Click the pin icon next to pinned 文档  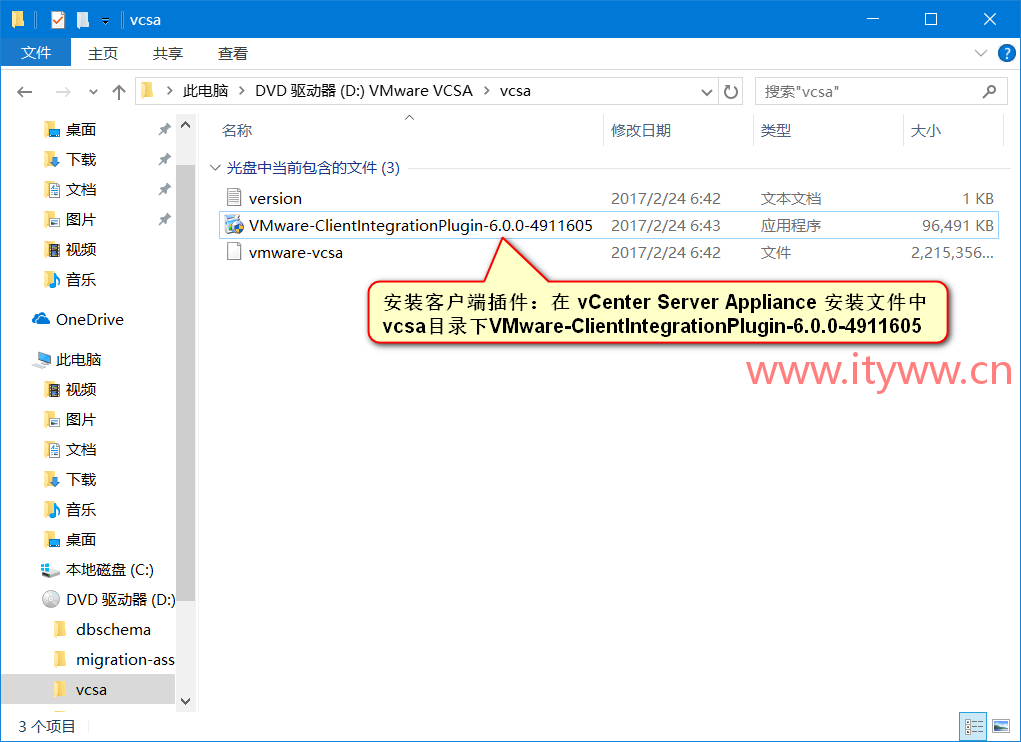[164, 189]
